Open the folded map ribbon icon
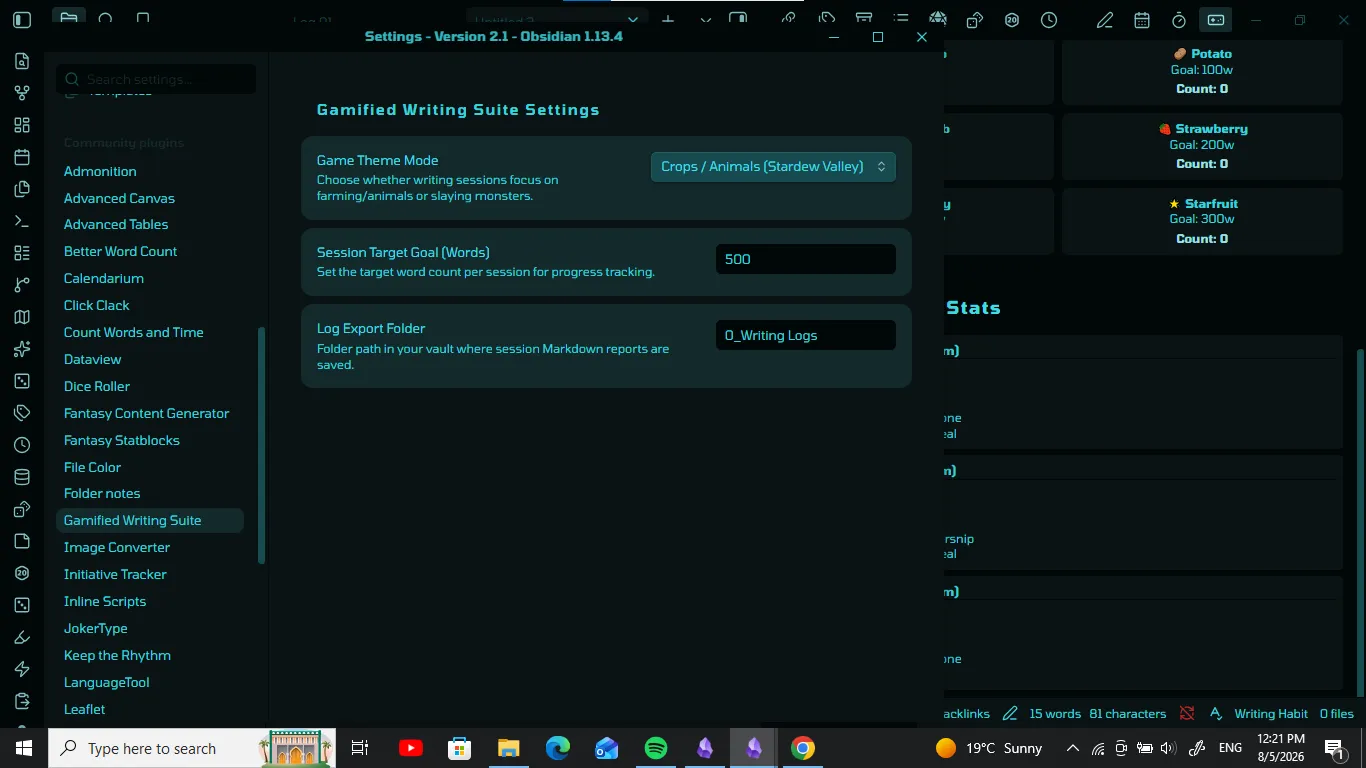This screenshot has width=1366, height=768. (21, 317)
